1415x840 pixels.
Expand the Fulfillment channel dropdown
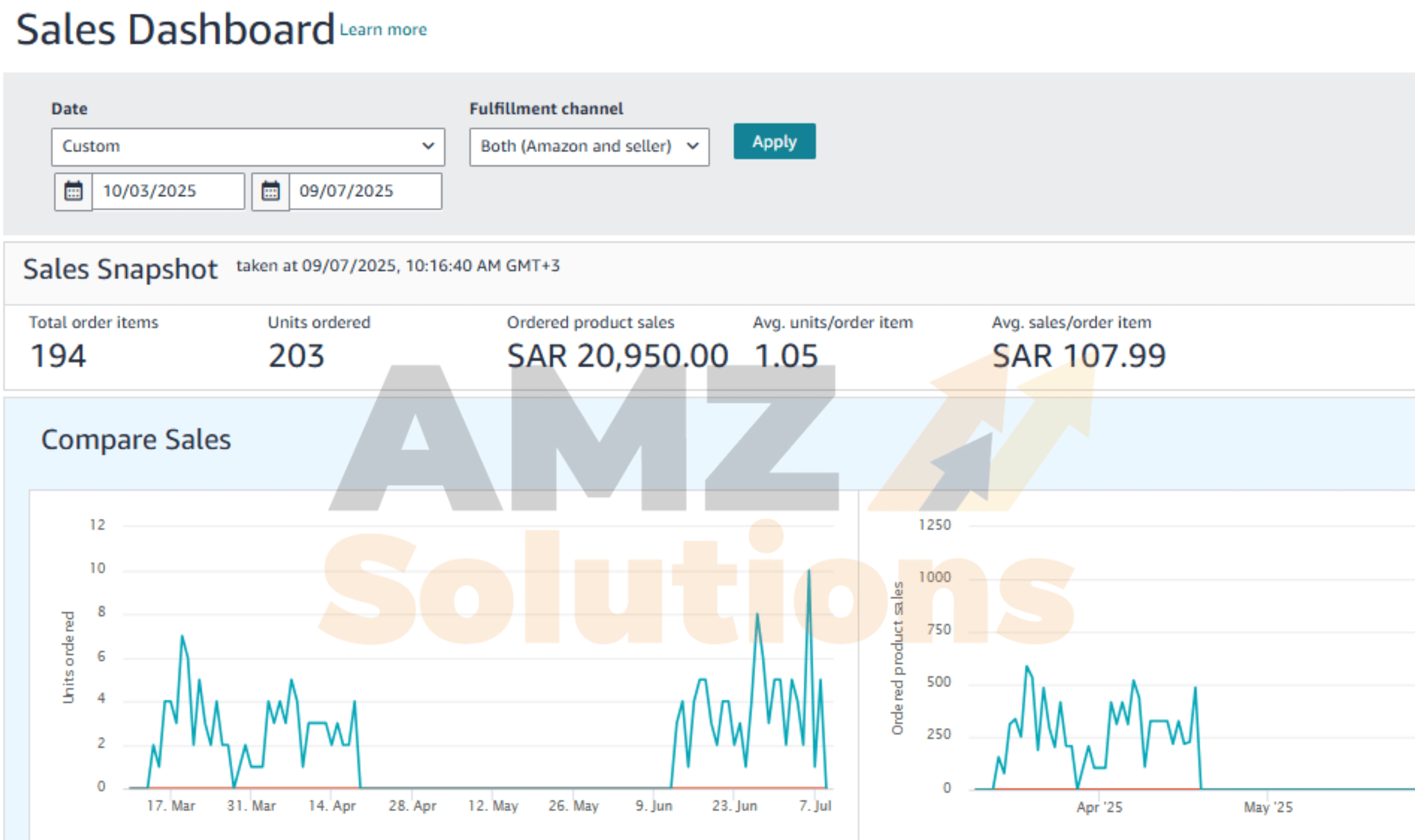pyautogui.click(x=588, y=146)
